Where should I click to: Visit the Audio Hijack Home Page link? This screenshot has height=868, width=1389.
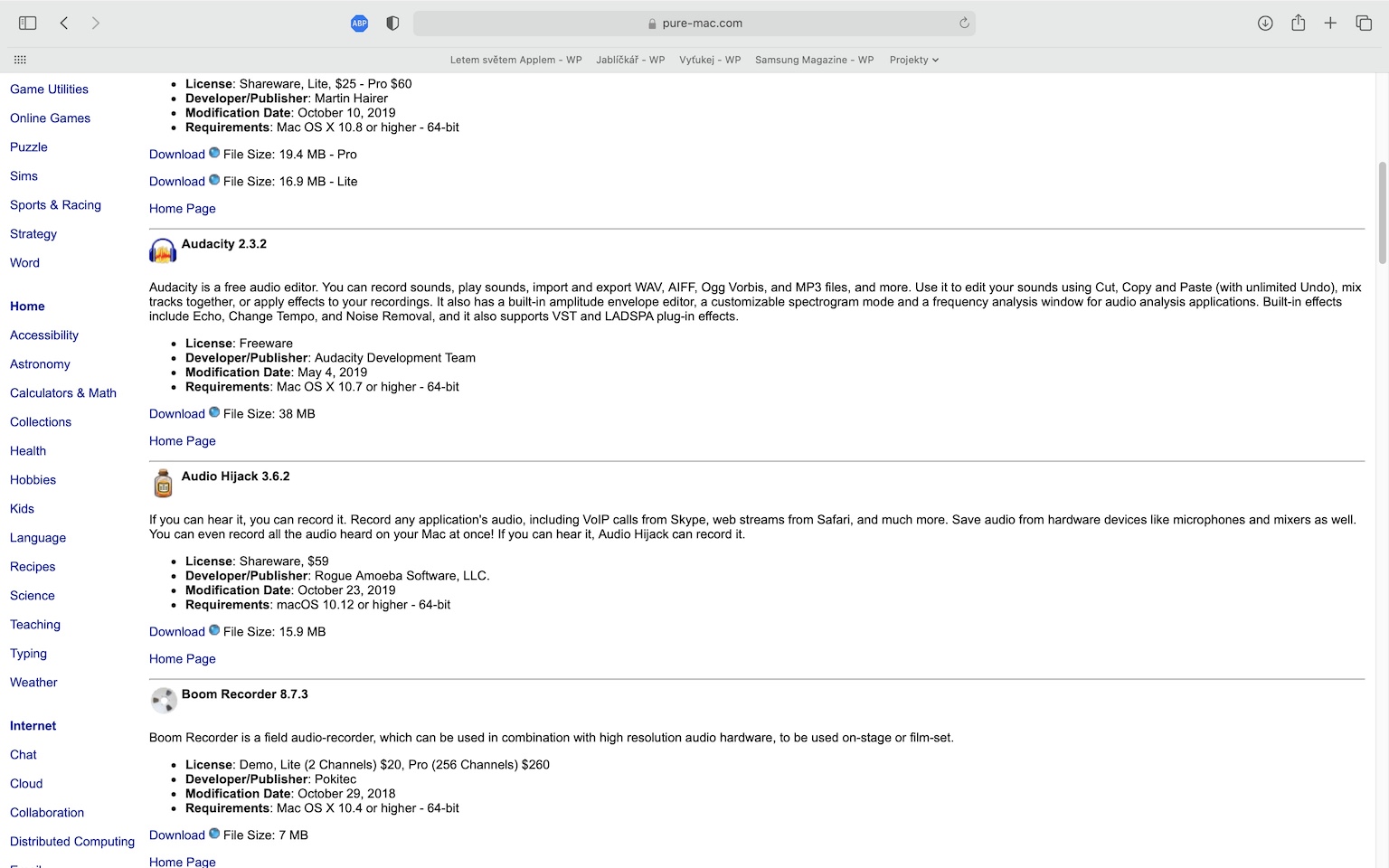click(x=183, y=659)
